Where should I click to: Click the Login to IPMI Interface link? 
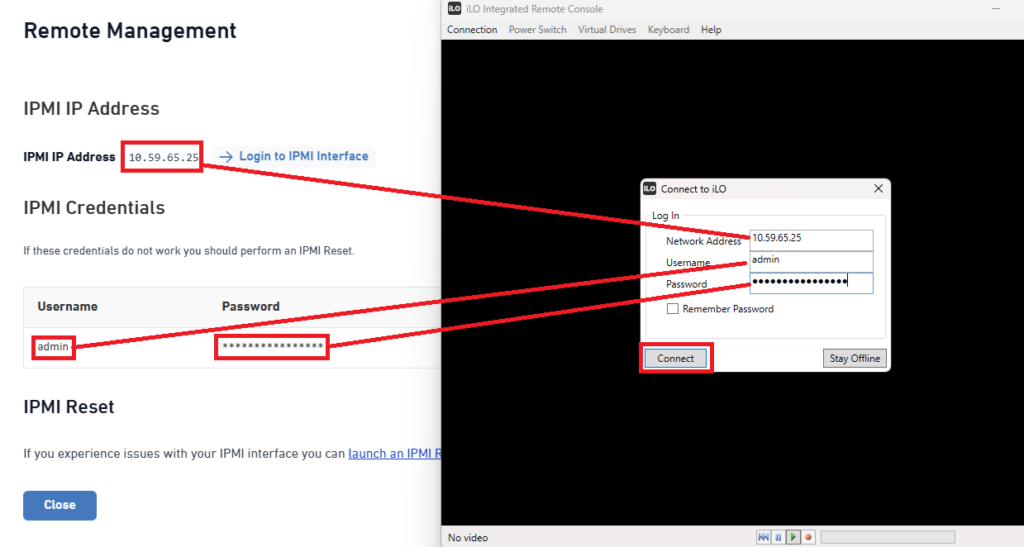304,156
